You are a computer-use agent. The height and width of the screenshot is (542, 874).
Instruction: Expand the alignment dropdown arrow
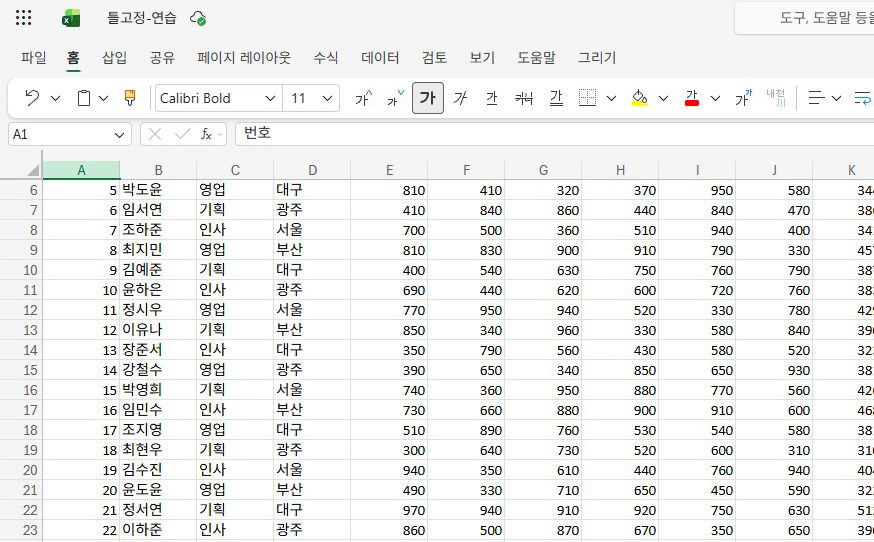click(x=836, y=99)
